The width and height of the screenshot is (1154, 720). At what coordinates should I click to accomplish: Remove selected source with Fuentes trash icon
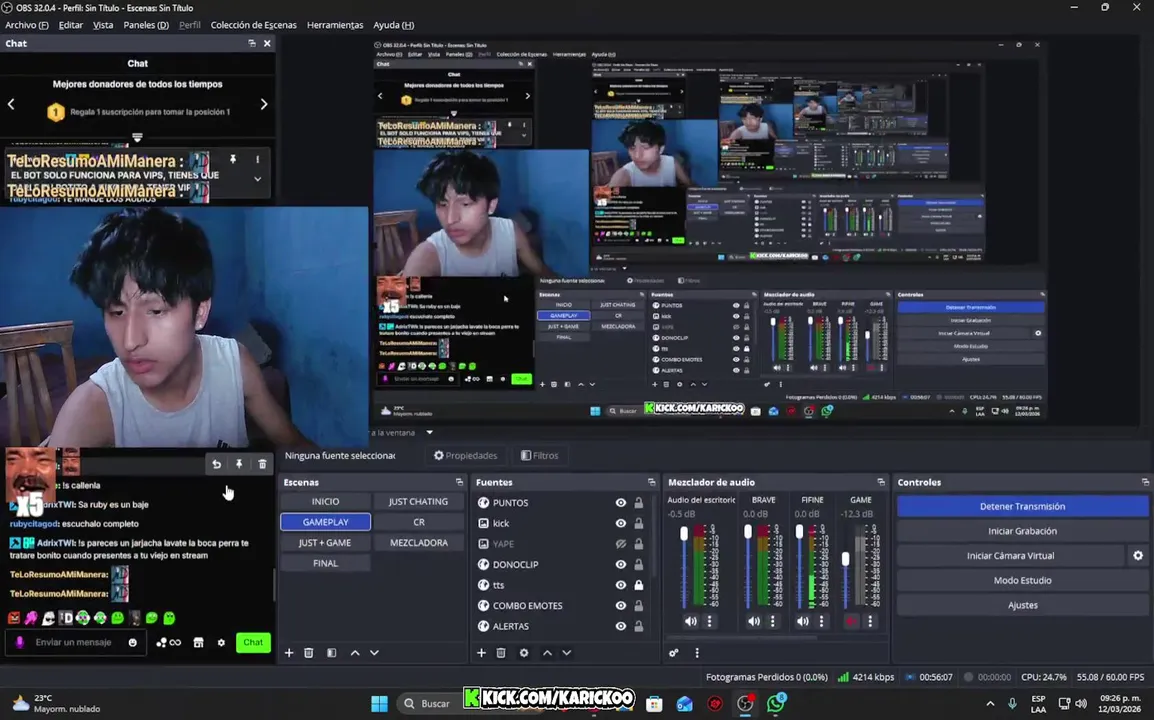tap(501, 653)
